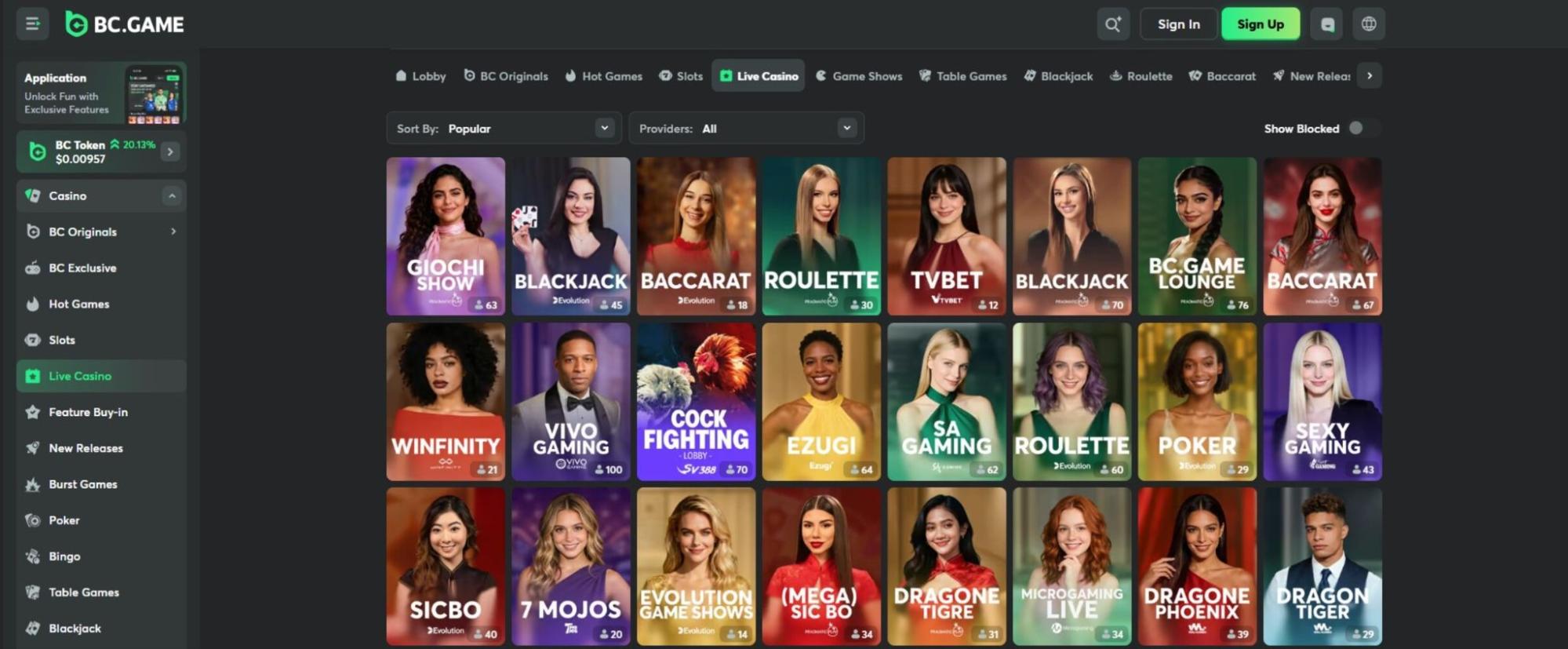
Task: Click the Sign In button
Action: tap(1179, 24)
